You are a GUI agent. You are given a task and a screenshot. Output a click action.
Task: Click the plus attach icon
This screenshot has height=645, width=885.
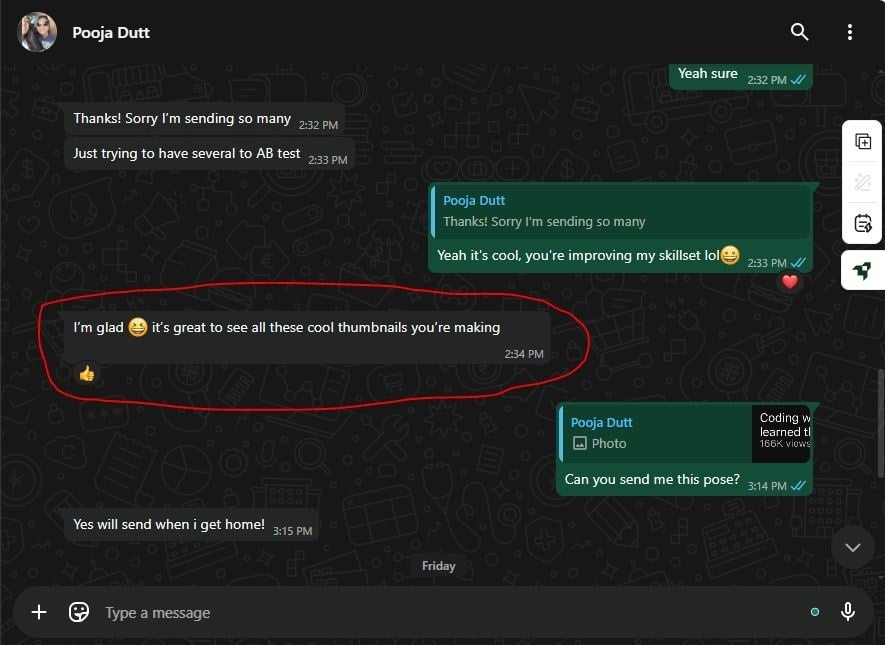[39, 612]
